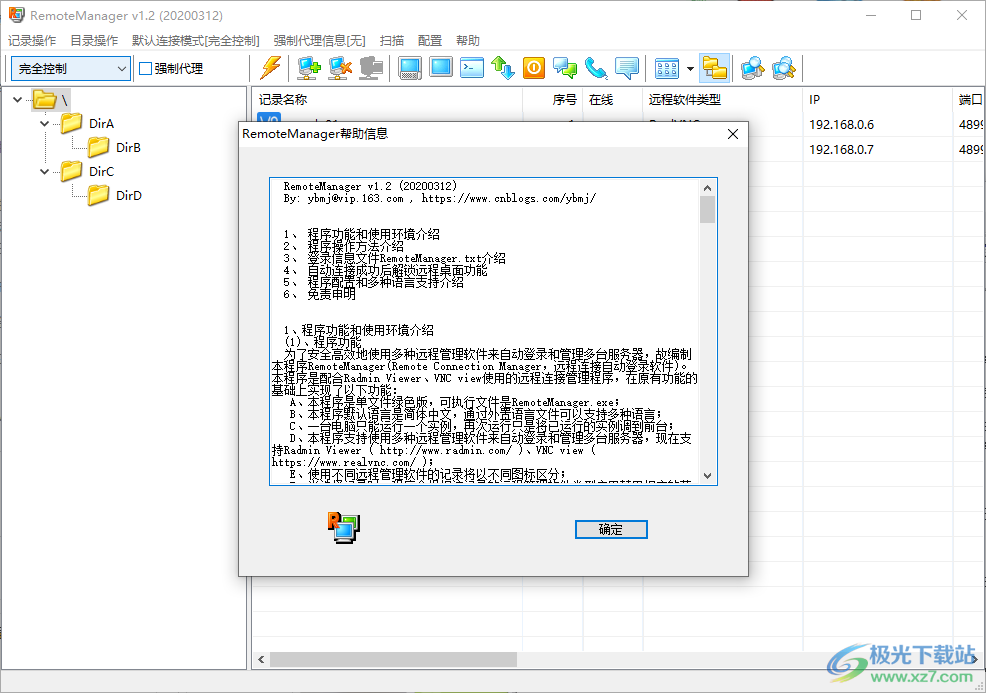Collapse the root folder tree node

18,99
